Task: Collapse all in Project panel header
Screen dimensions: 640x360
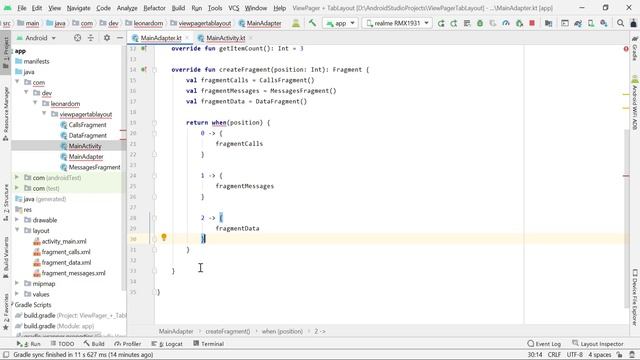Action: point(91,38)
